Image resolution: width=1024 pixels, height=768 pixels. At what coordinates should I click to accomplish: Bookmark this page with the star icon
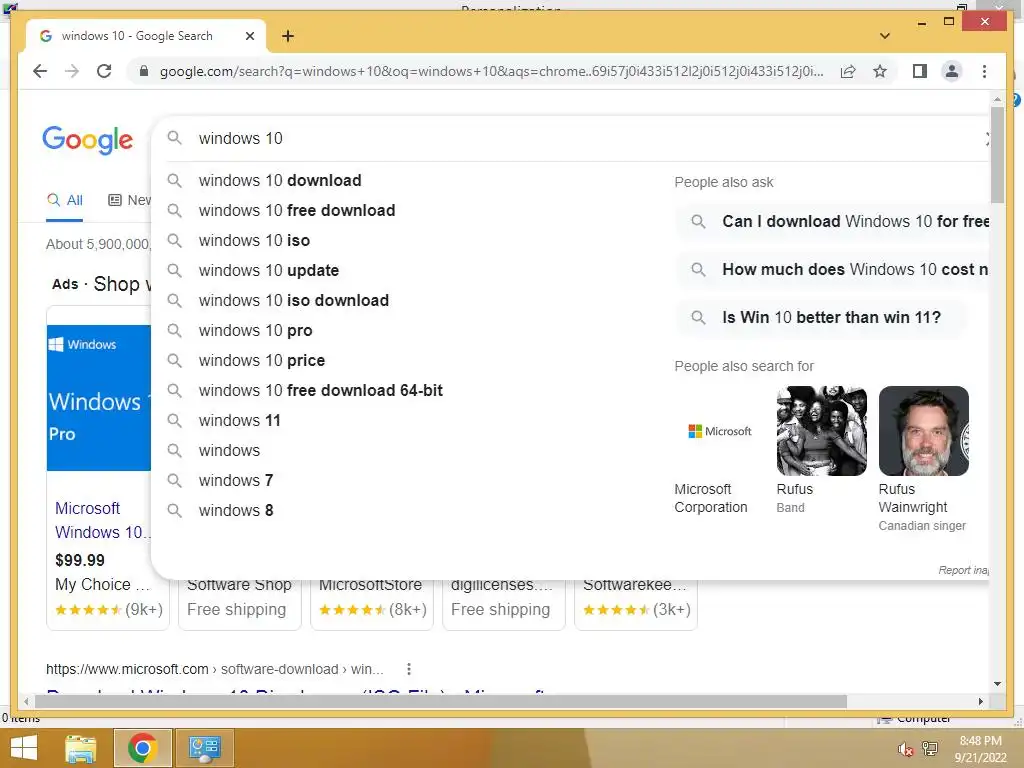coord(880,71)
